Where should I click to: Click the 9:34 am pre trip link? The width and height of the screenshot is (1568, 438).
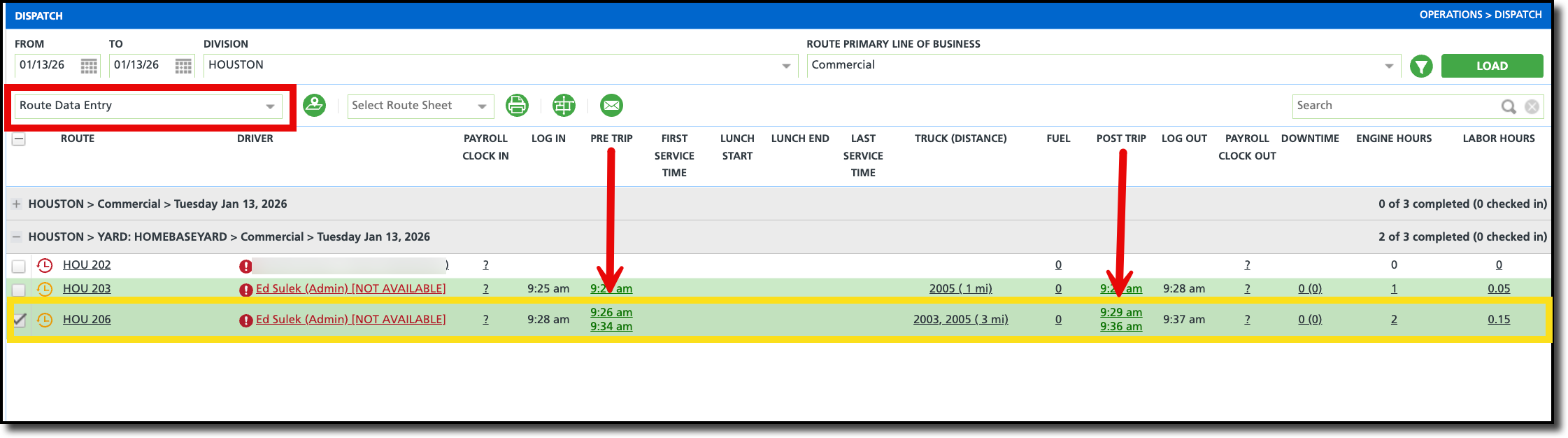[x=611, y=326]
